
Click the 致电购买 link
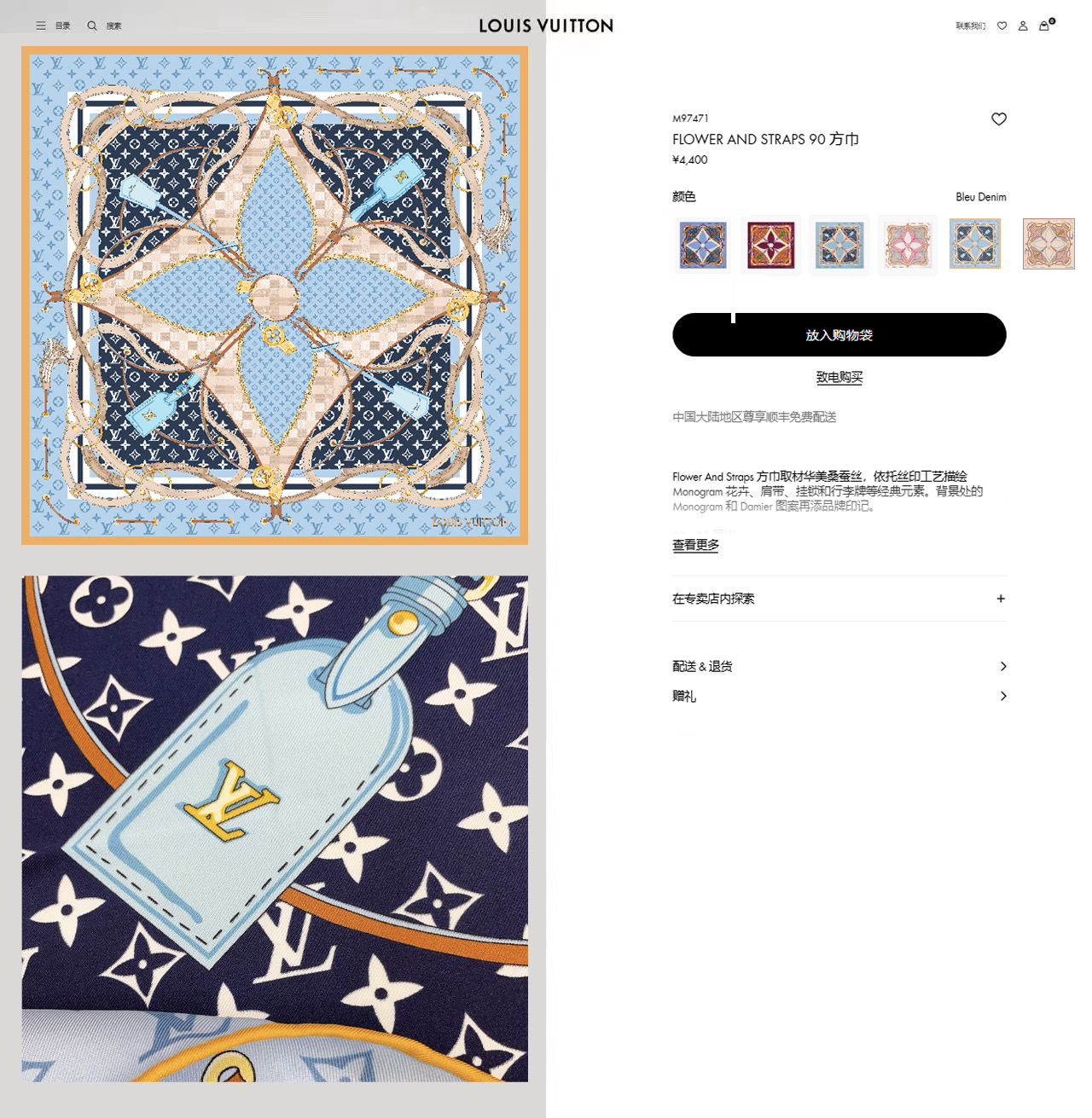pos(839,377)
